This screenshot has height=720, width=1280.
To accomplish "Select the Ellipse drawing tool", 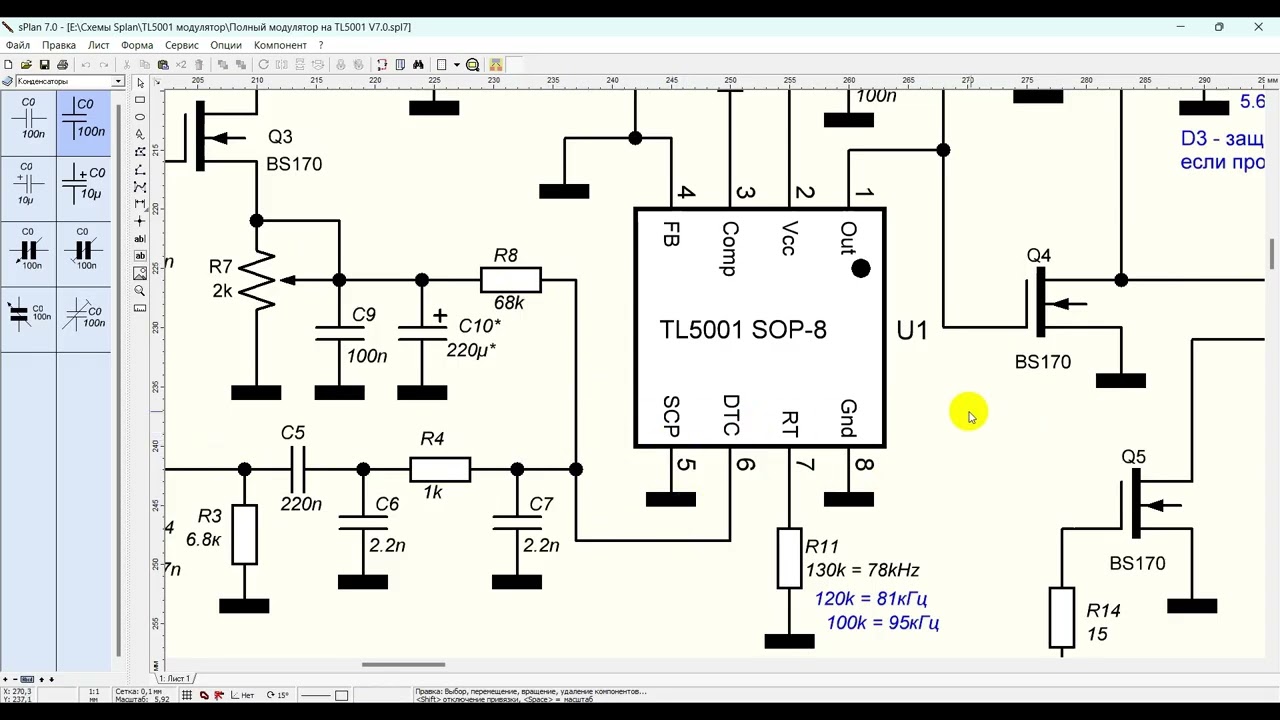I will [x=140, y=117].
